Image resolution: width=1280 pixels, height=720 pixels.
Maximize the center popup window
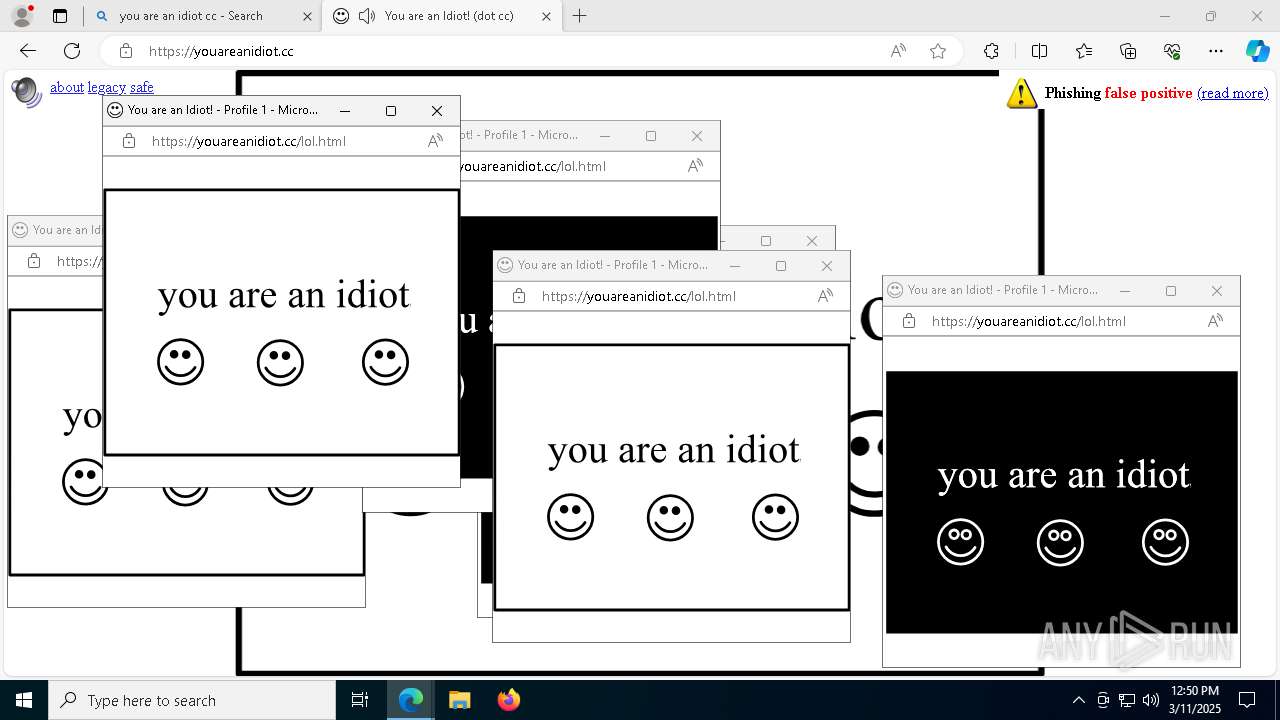point(781,266)
